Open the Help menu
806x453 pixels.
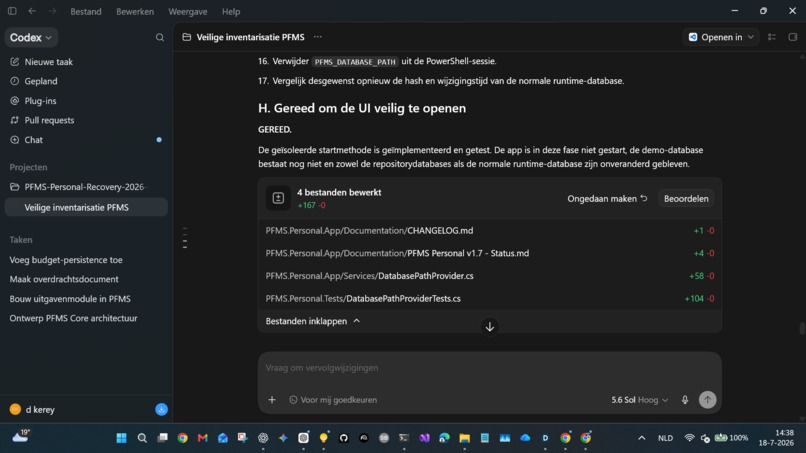tap(231, 11)
